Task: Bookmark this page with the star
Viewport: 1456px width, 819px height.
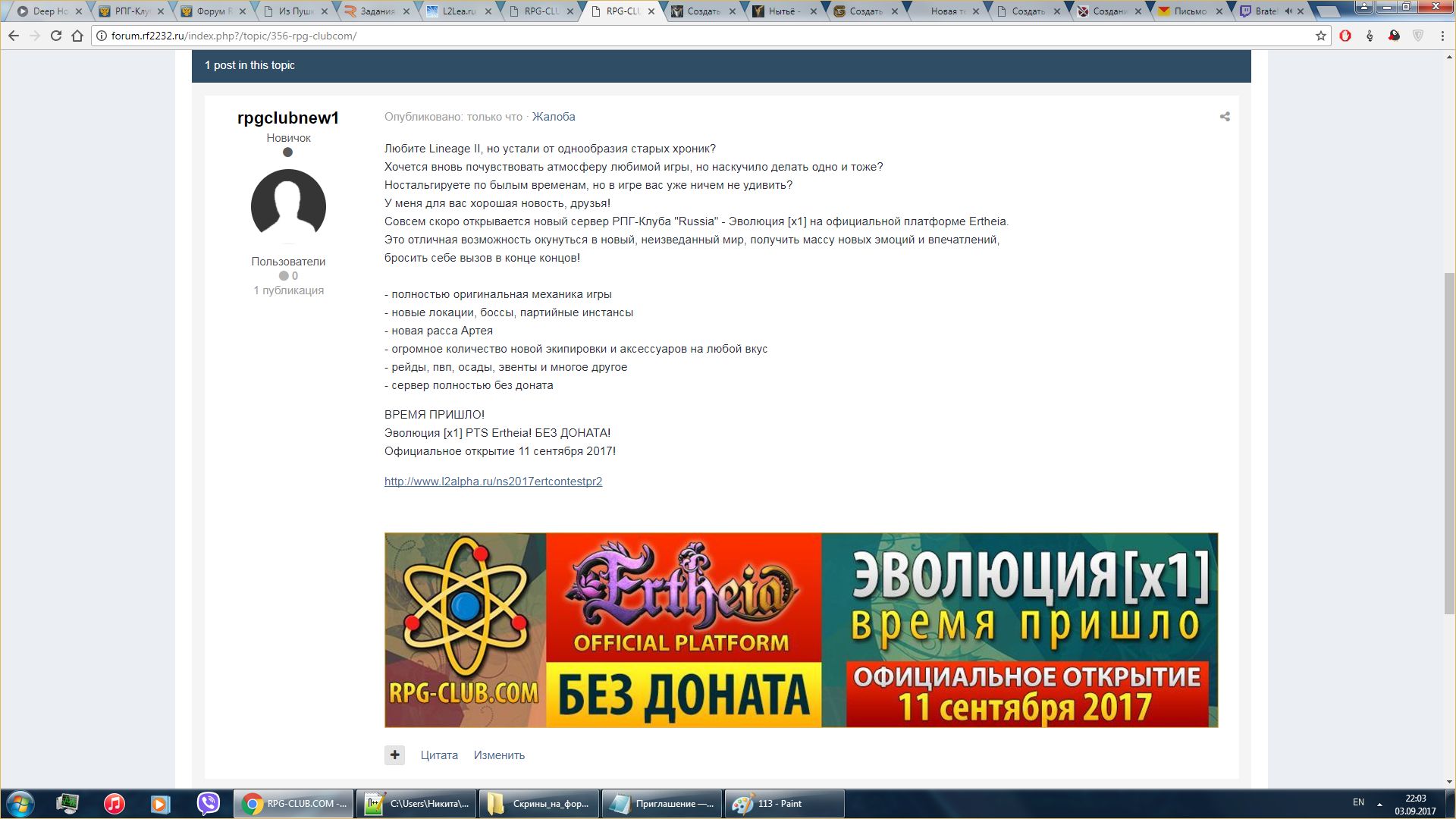Action: [1320, 36]
